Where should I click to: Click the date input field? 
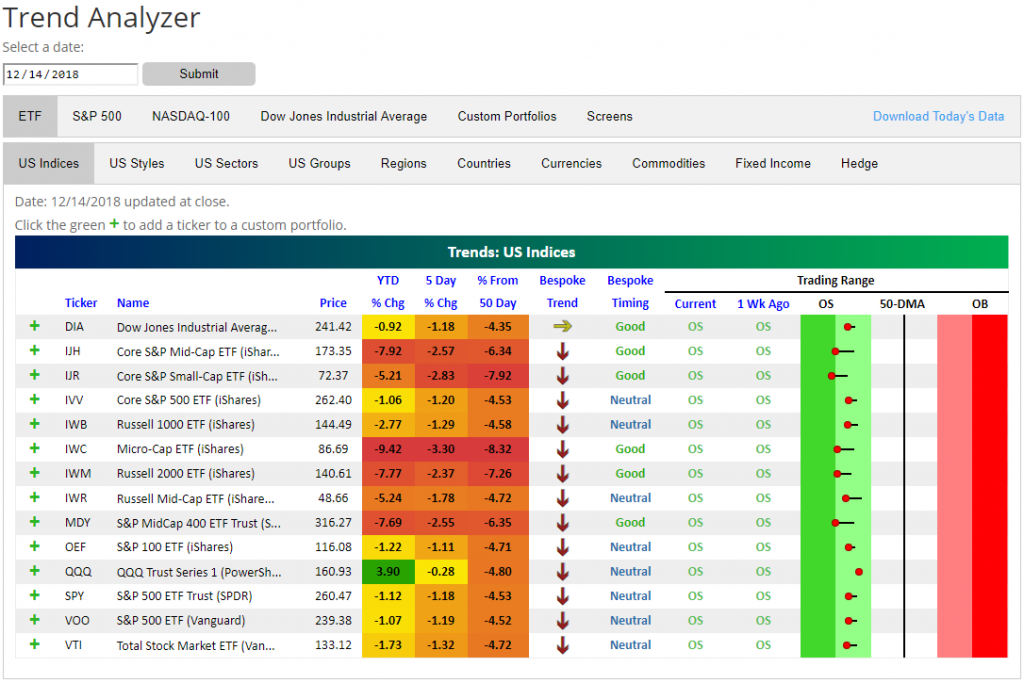tap(70, 74)
